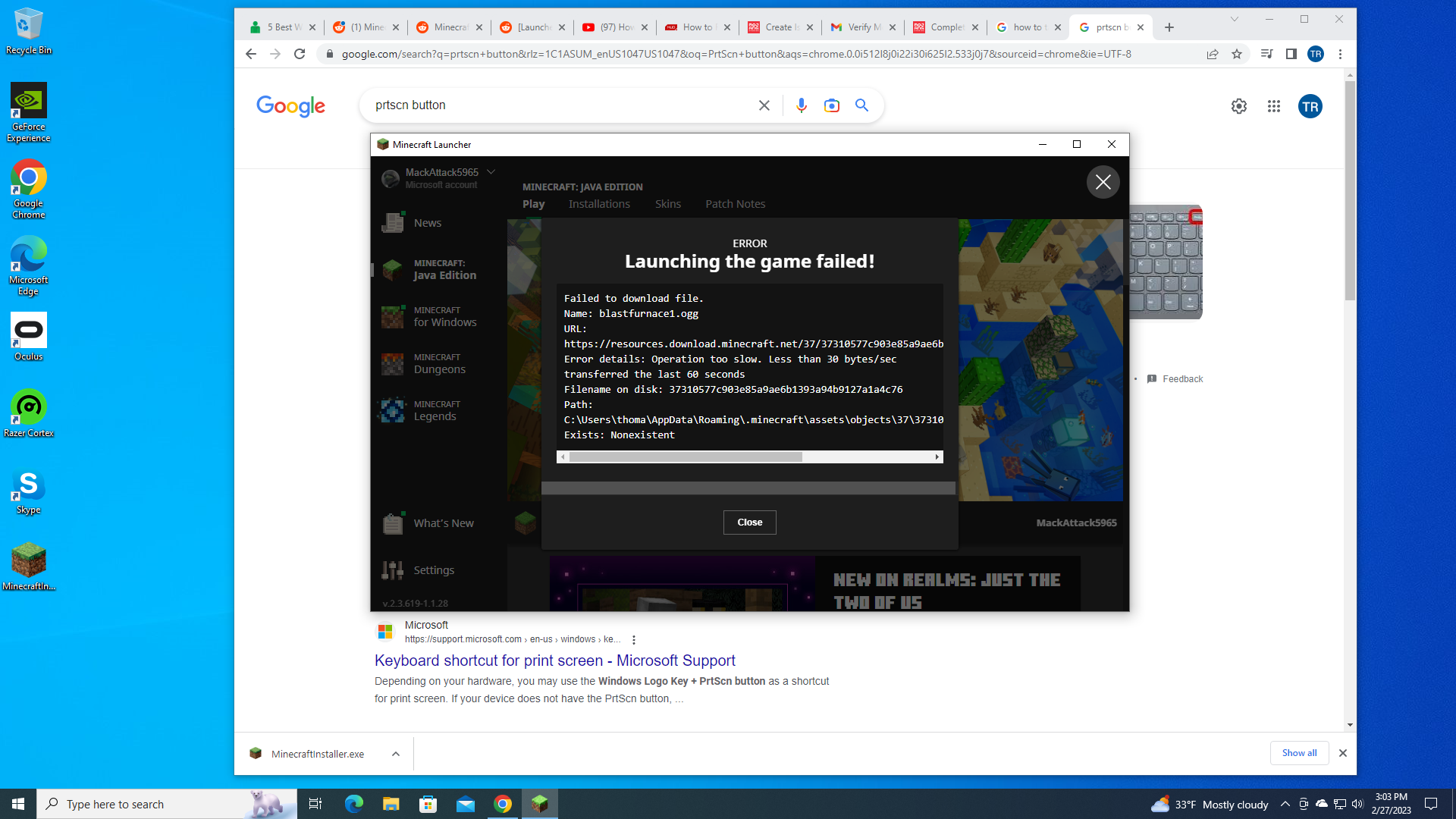Image resolution: width=1456 pixels, height=819 pixels.
Task: Click Close button in error dialog
Action: [749, 522]
